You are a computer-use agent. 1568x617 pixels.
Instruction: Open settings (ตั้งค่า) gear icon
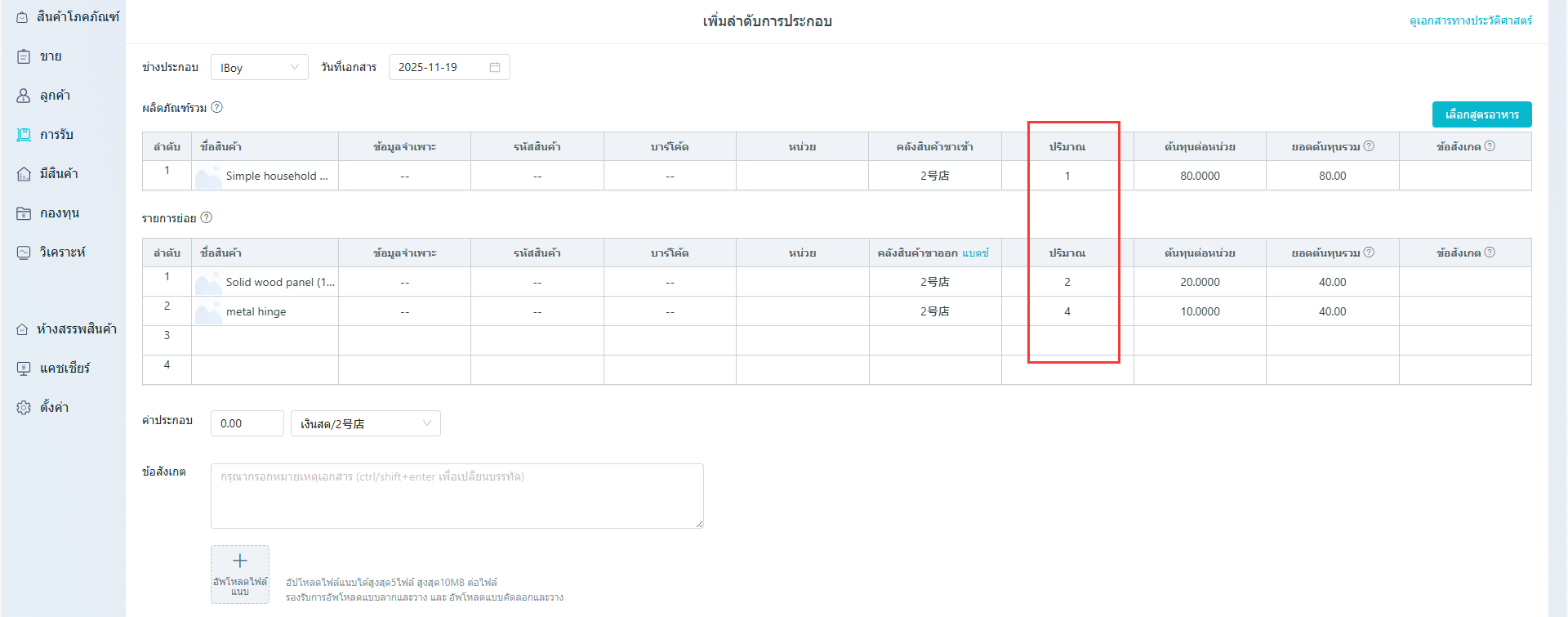point(24,408)
